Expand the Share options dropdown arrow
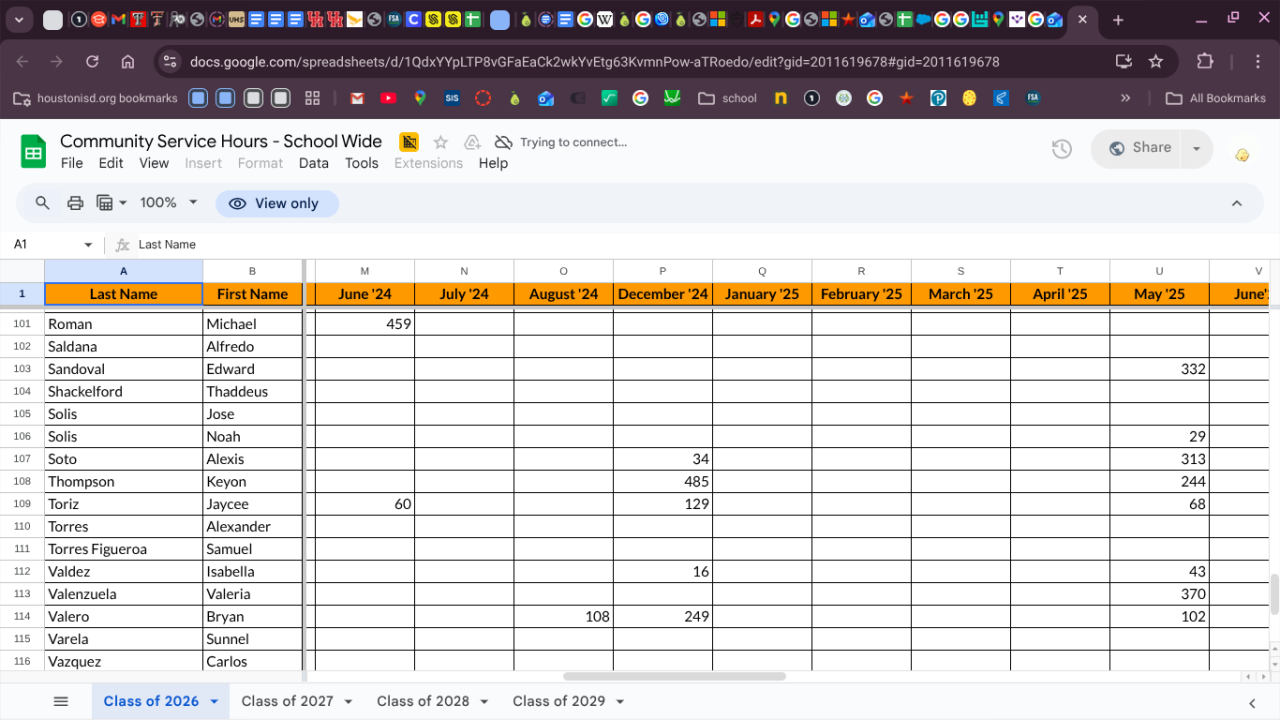1280x720 pixels. 1196,149
